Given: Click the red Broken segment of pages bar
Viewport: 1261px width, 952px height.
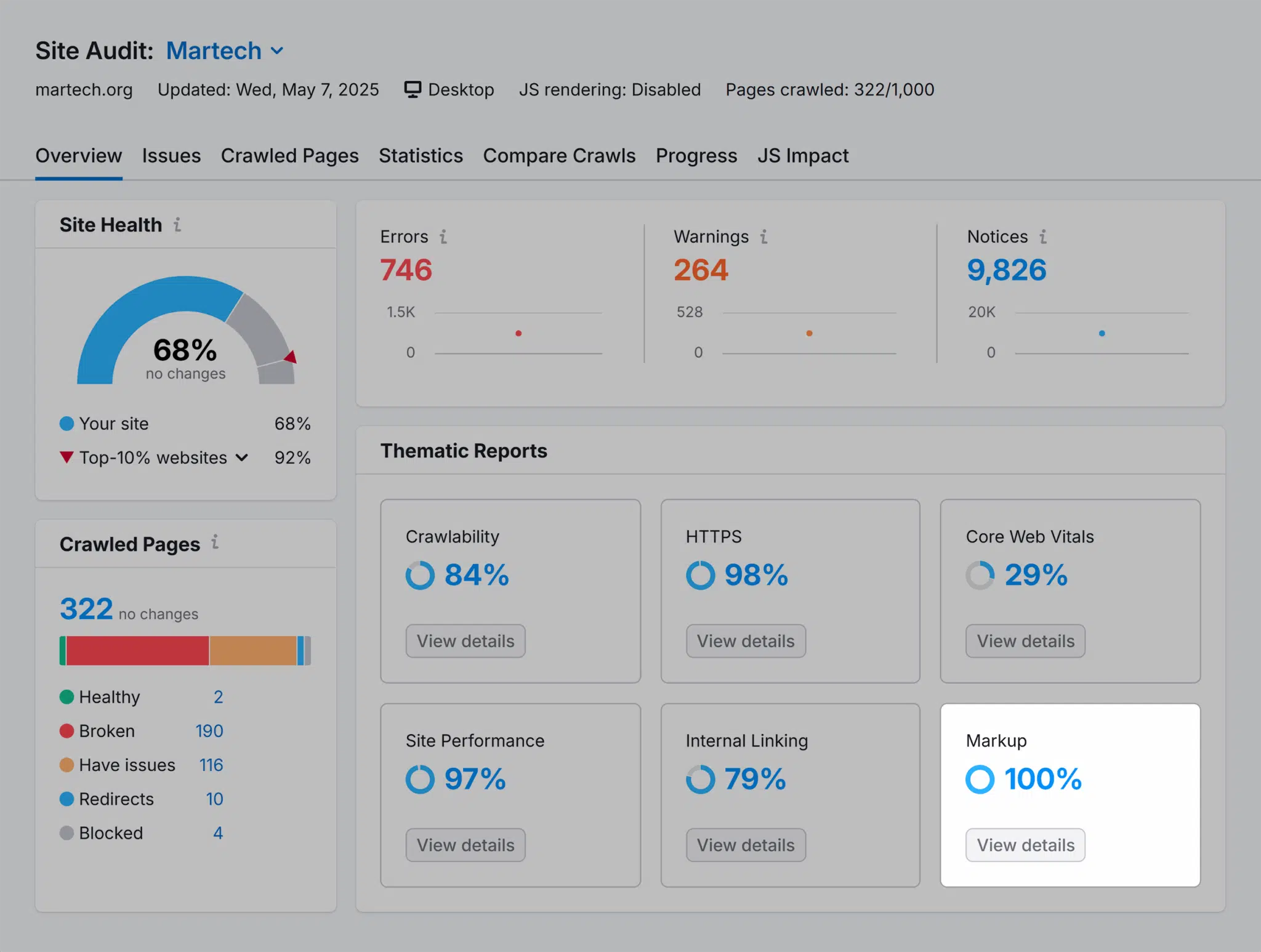Looking at the screenshot, I should [137, 651].
